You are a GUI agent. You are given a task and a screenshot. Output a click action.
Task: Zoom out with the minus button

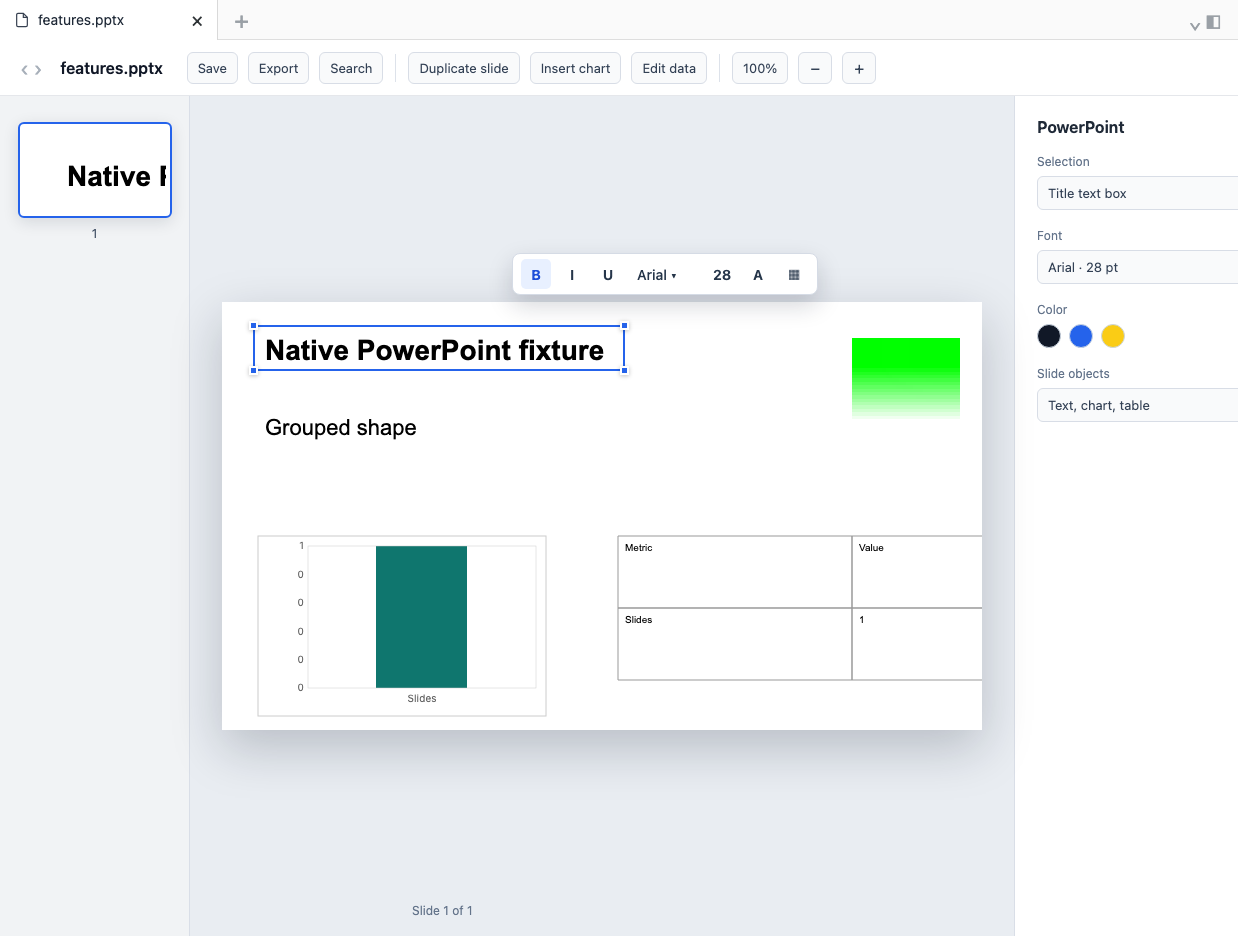coord(815,68)
